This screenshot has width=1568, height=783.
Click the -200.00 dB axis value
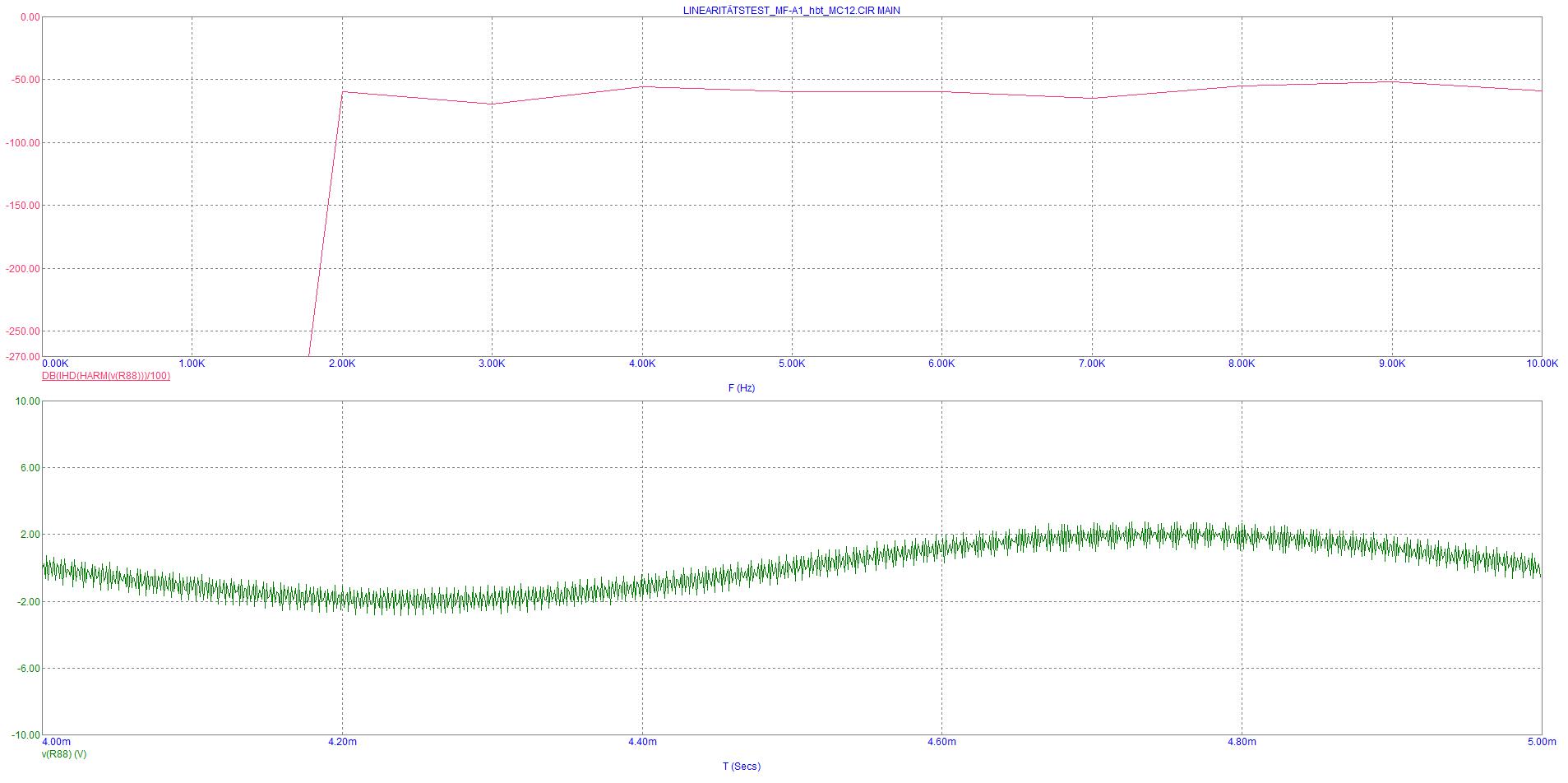pos(22,269)
